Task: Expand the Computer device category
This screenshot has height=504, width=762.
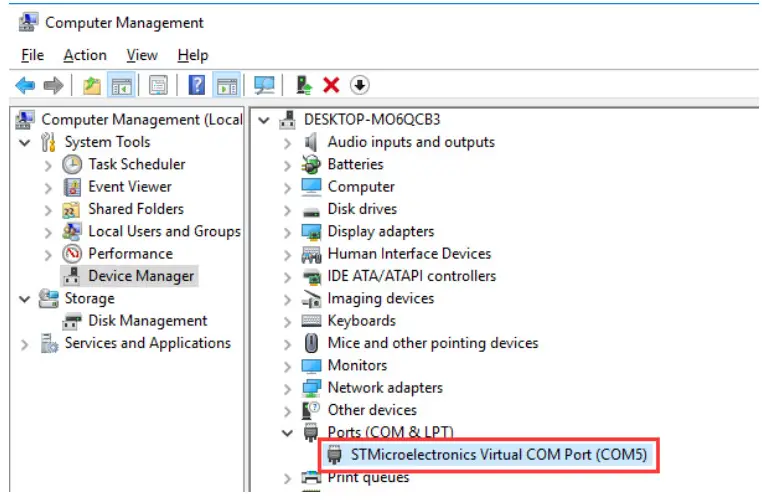Action: [x=287, y=188]
